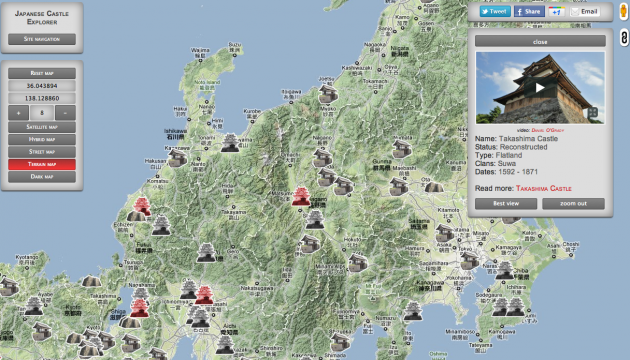This screenshot has width=630, height=360.
Task: Click the Street View pegman icon
Action: tap(624, 12)
